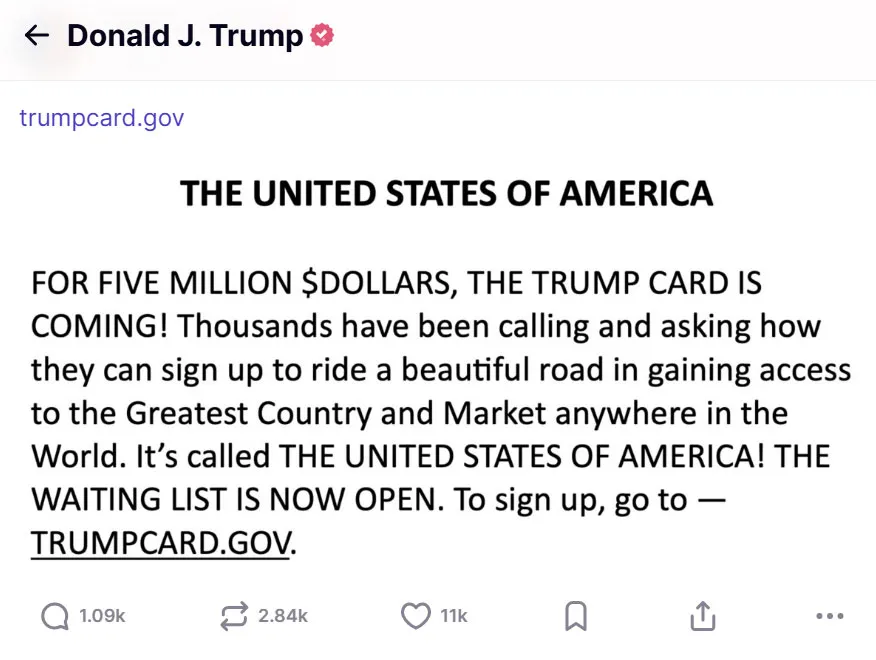Like the post with the heart icon
This screenshot has height=660, width=876.
pyautogui.click(x=416, y=616)
